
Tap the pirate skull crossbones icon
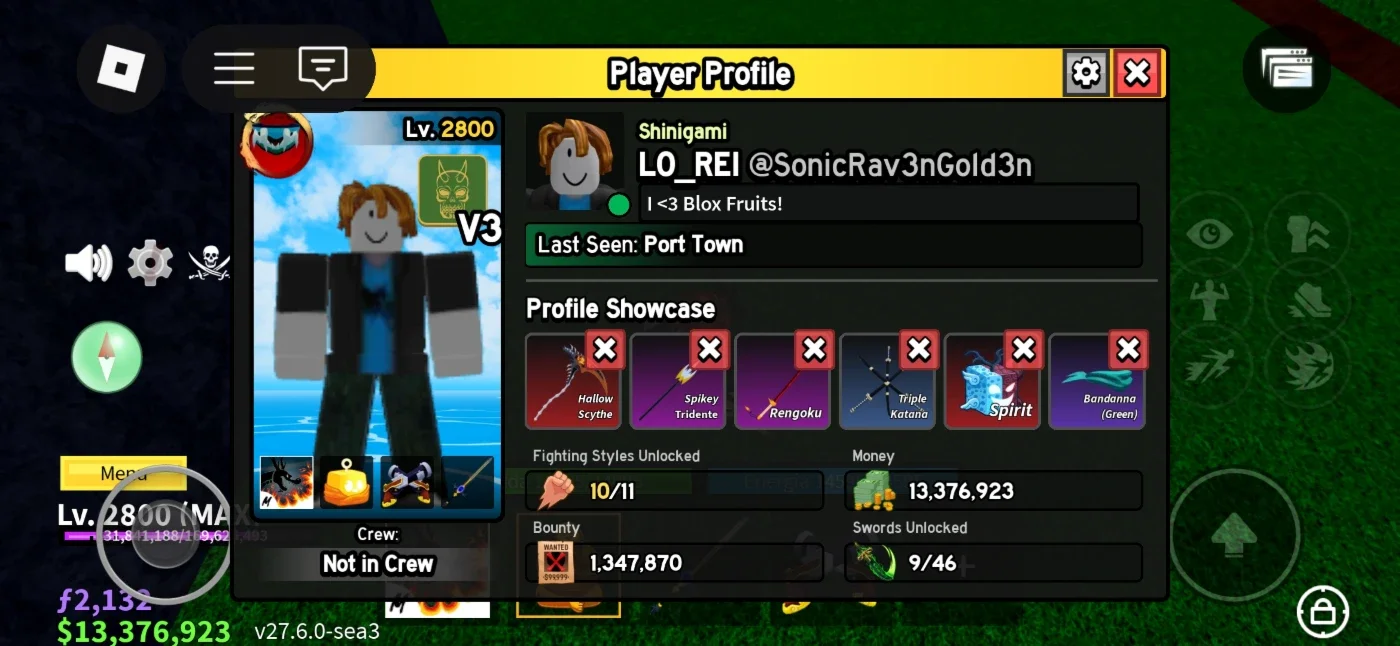(x=209, y=263)
